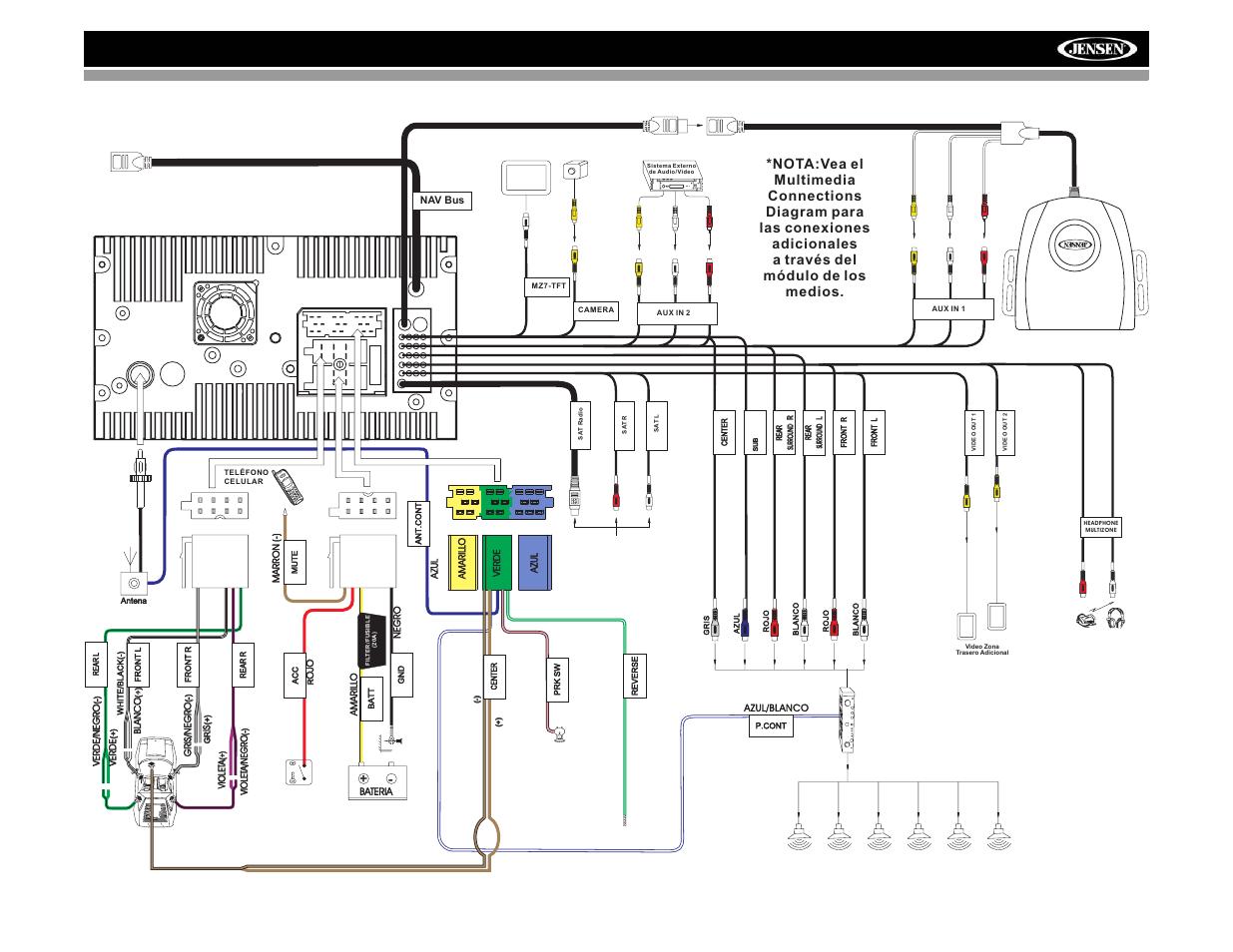Click the NOTA Multimedia Connections Diagram note
The image size is (1233, 952).
(x=815, y=228)
